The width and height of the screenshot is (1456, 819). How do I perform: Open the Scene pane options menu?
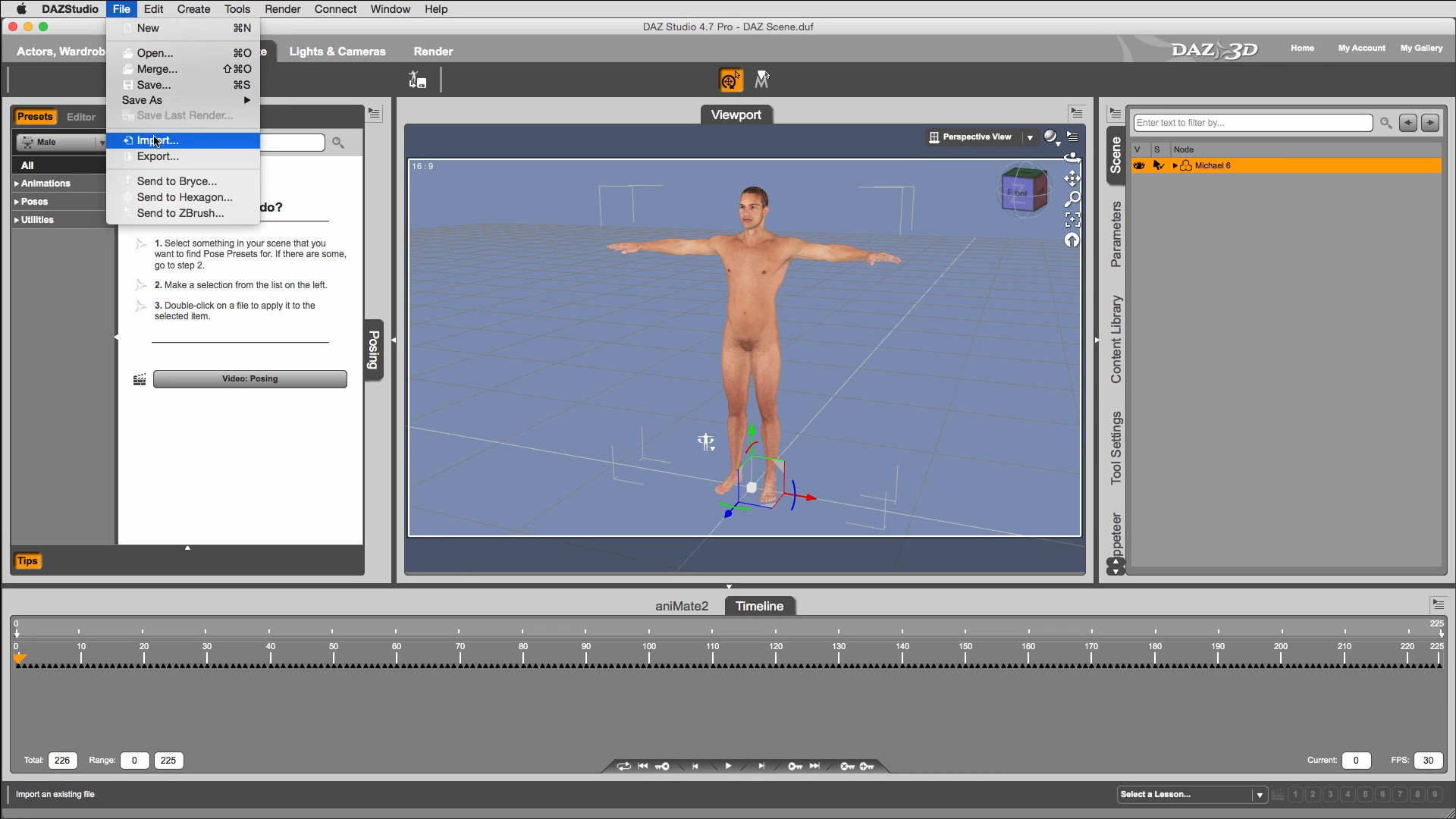point(1115,113)
